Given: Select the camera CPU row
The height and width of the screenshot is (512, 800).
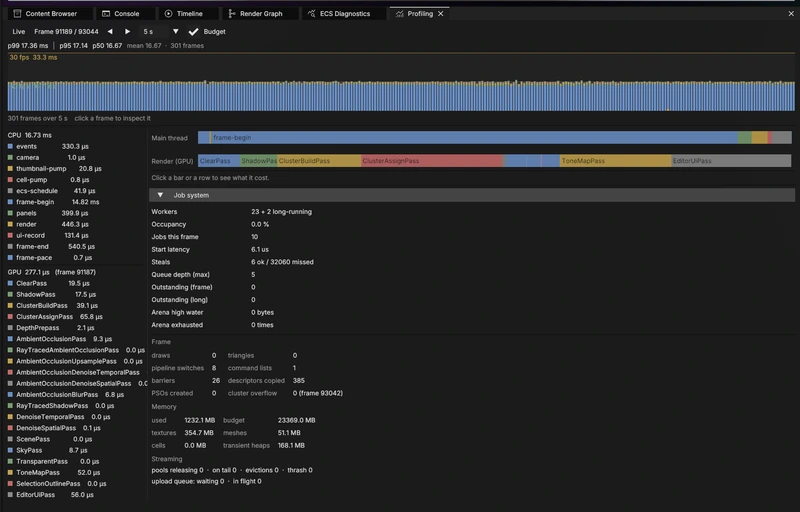Looking at the screenshot, I should coord(46,158).
